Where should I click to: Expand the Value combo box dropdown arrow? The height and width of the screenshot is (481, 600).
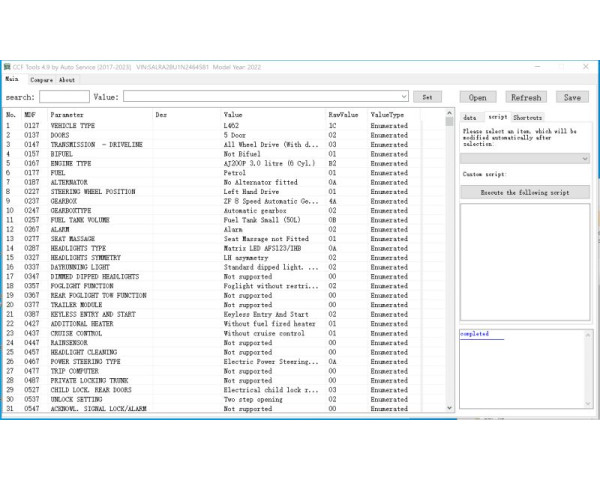403,97
